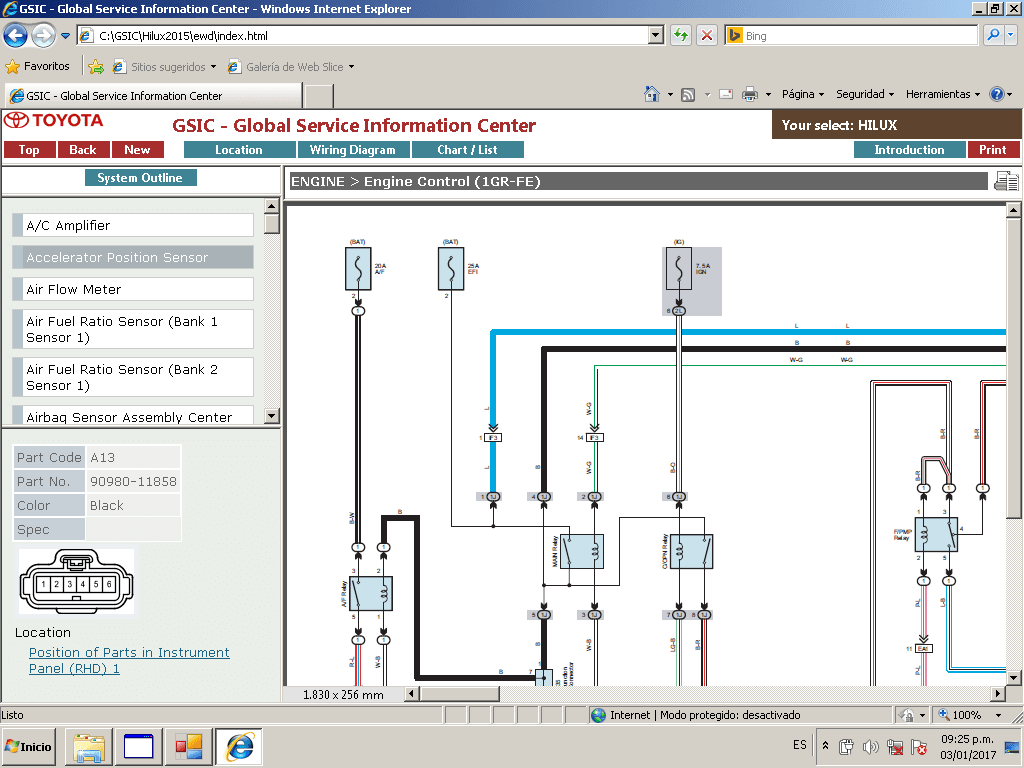This screenshot has height=768, width=1024.
Task: Open Position of Parts in Instrument Panel link
Action: pyautogui.click(x=129, y=660)
